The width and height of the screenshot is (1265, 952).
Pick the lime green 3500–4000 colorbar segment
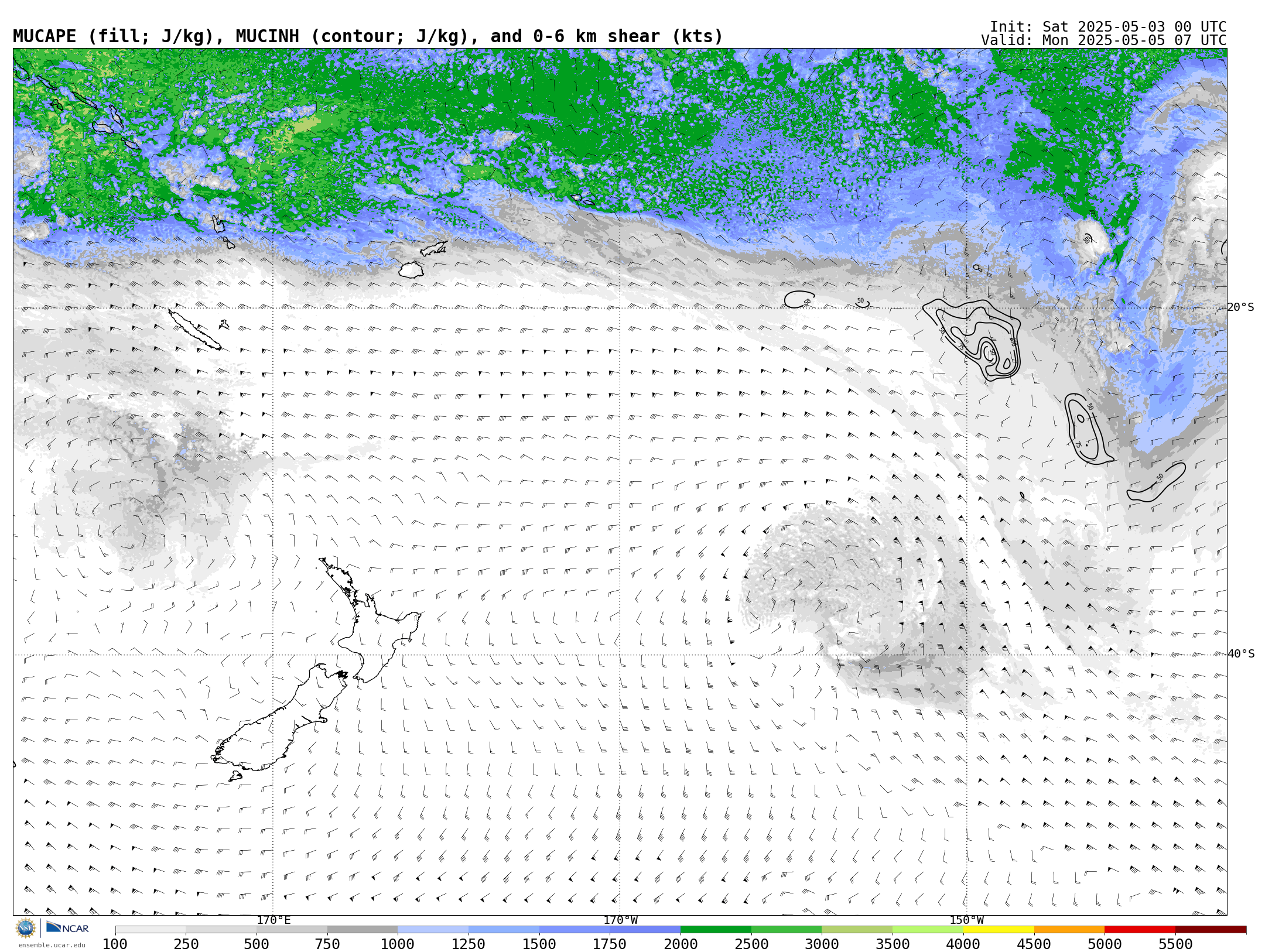point(928,929)
